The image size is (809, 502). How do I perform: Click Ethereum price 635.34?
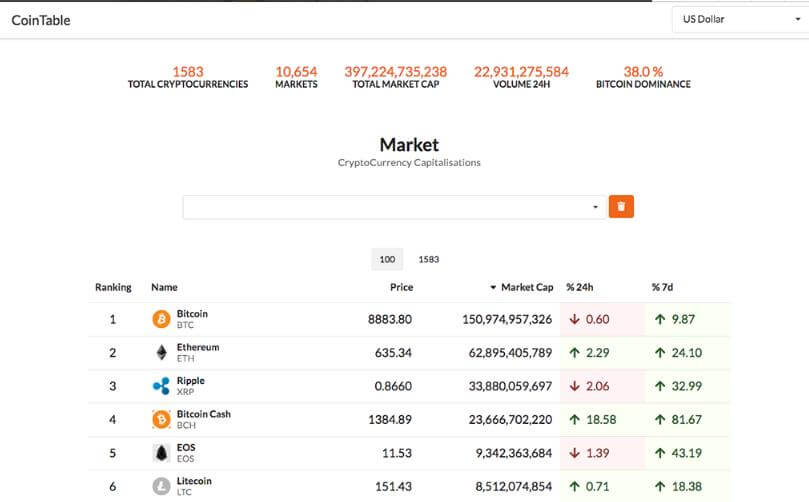393,353
